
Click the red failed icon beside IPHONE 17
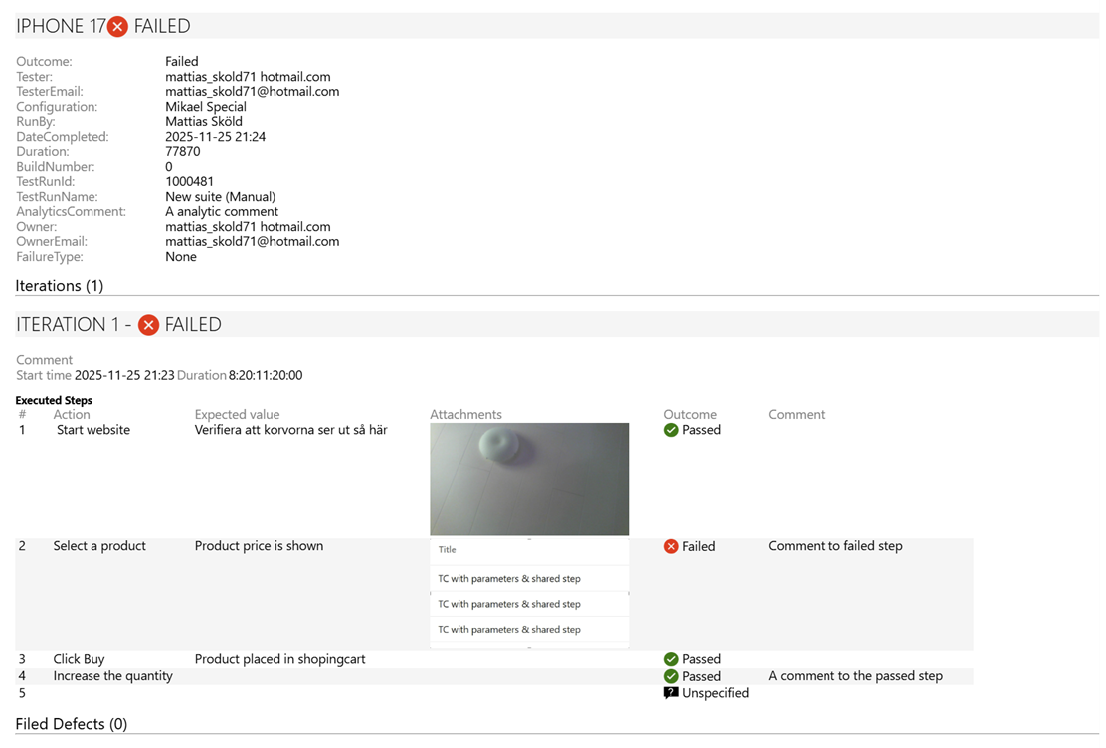[x=117, y=27]
